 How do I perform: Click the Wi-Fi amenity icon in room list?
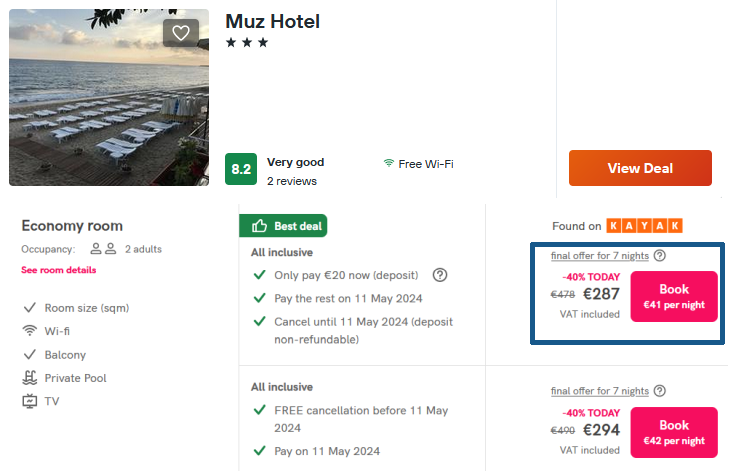pyautogui.click(x=29, y=331)
